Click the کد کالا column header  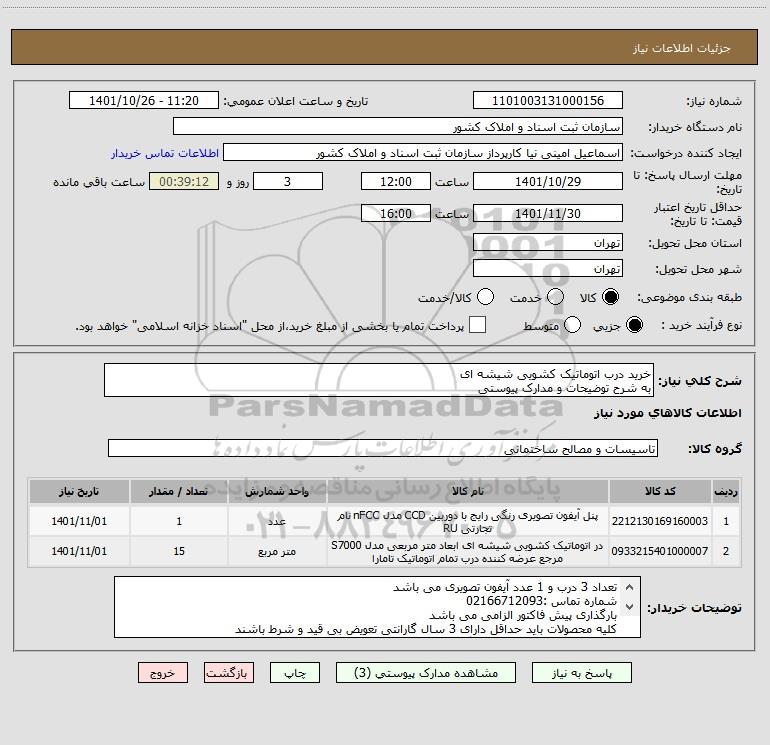pyautogui.click(x=660, y=491)
